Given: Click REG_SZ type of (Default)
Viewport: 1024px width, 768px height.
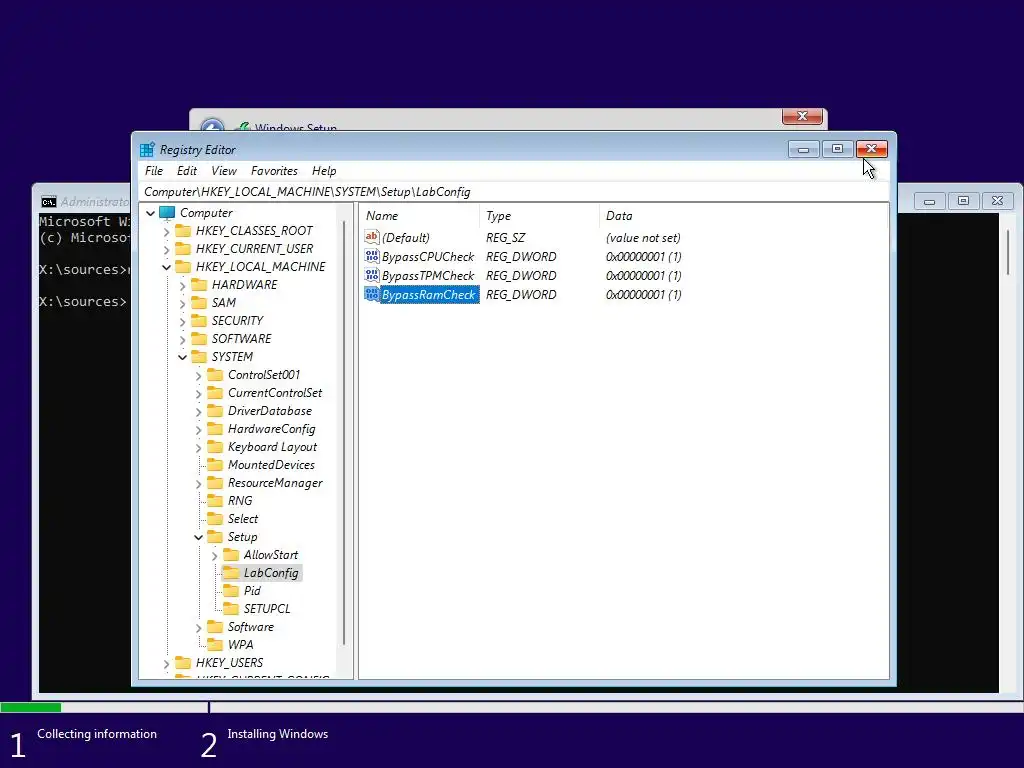Looking at the screenshot, I should point(505,238).
